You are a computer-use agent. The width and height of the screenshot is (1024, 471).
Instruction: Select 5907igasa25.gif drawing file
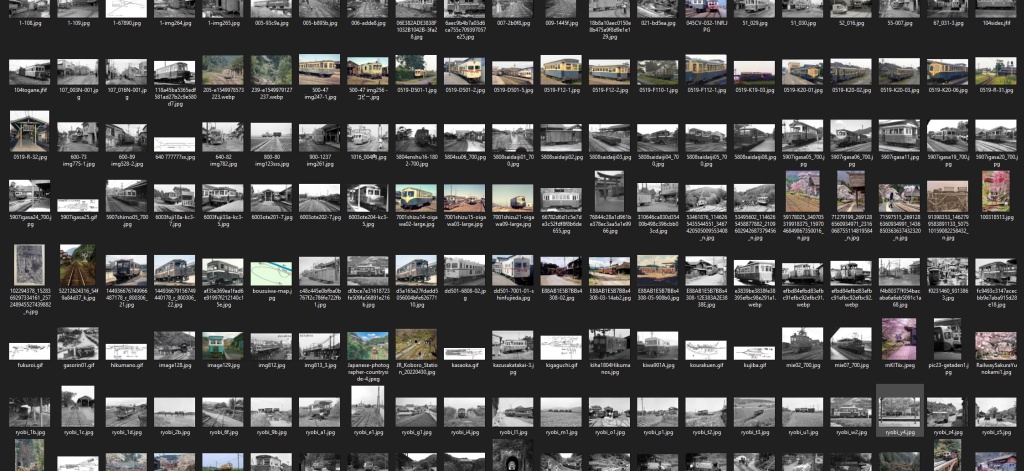pyautogui.click(x=78, y=195)
